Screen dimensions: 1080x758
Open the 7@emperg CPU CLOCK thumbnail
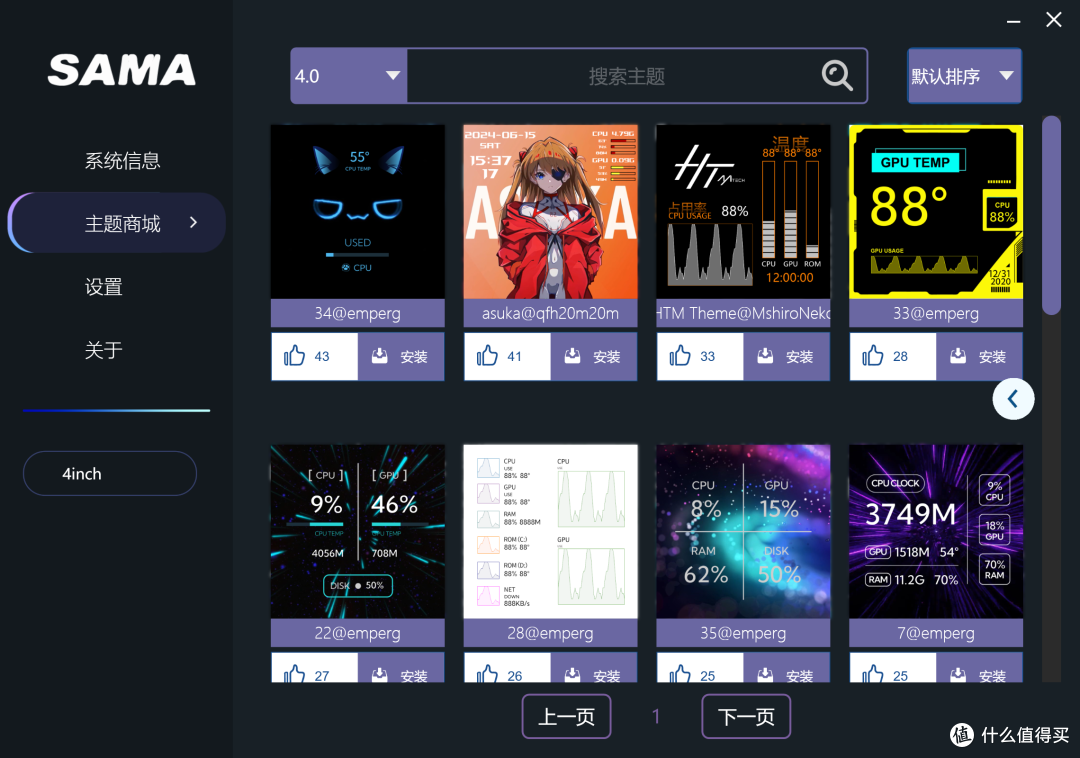tap(936, 531)
